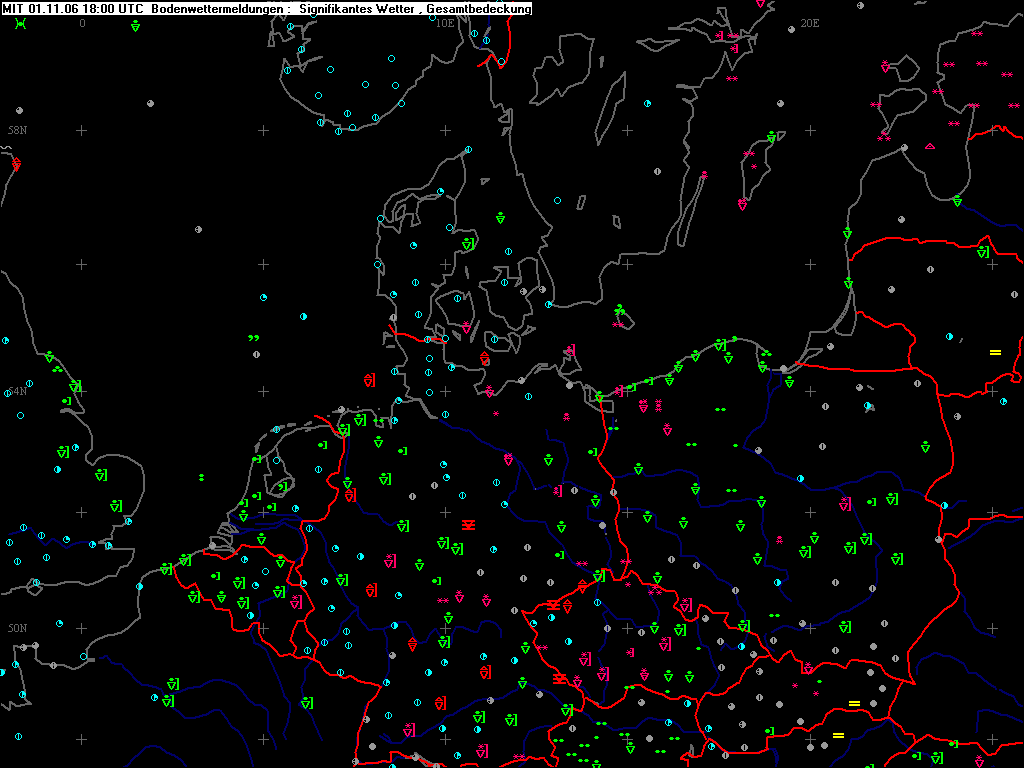Click the red station symbol below the 58N label
Image resolution: width=1024 pixels, height=768 pixels.
coord(16,165)
